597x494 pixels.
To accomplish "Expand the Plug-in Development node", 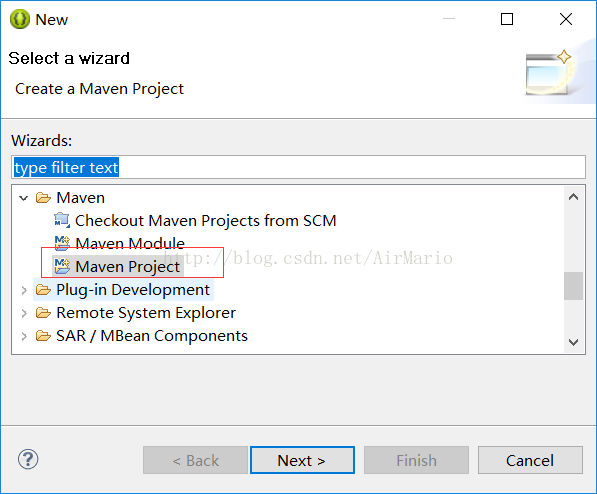I will 24,290.
